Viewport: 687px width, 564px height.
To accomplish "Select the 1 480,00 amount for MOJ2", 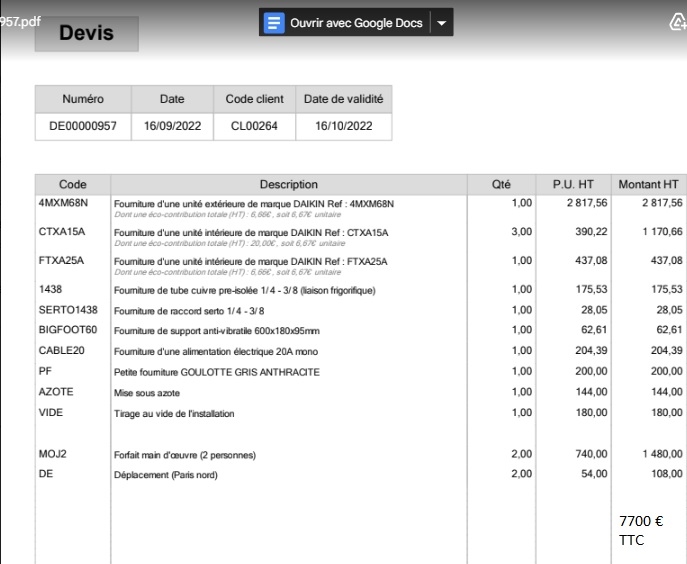I will [x=658, y=454].
